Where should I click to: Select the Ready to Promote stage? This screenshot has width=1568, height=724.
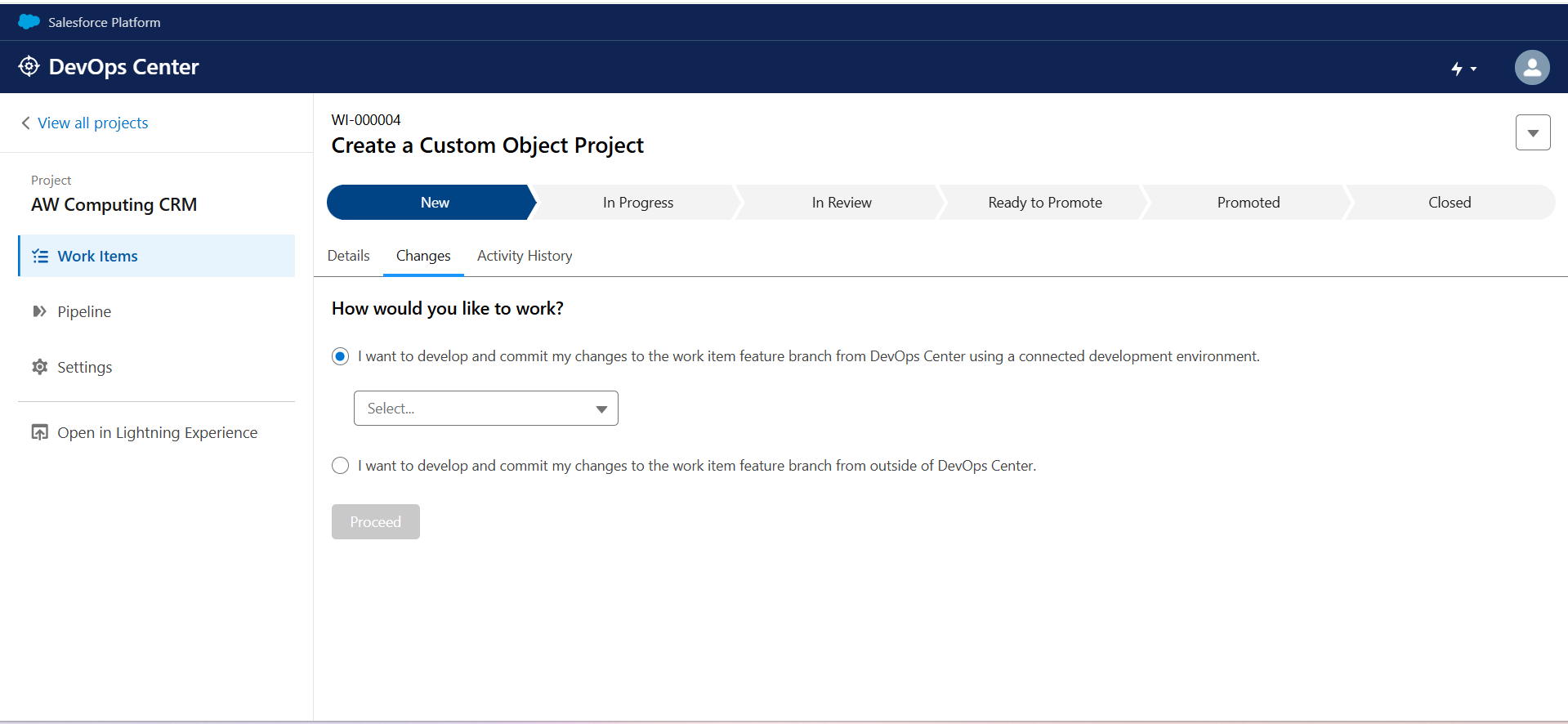click(x=1045, y=203)
